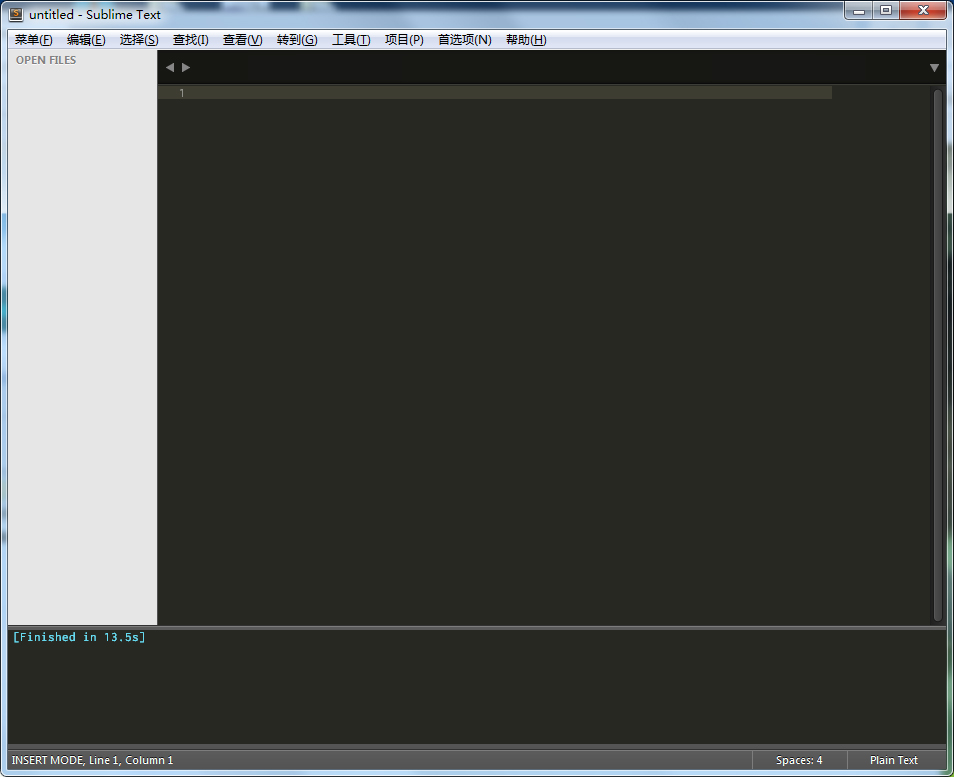Open the 工具(T) menu
Viewport: 954px width, 777px height.
click(351, 40)
